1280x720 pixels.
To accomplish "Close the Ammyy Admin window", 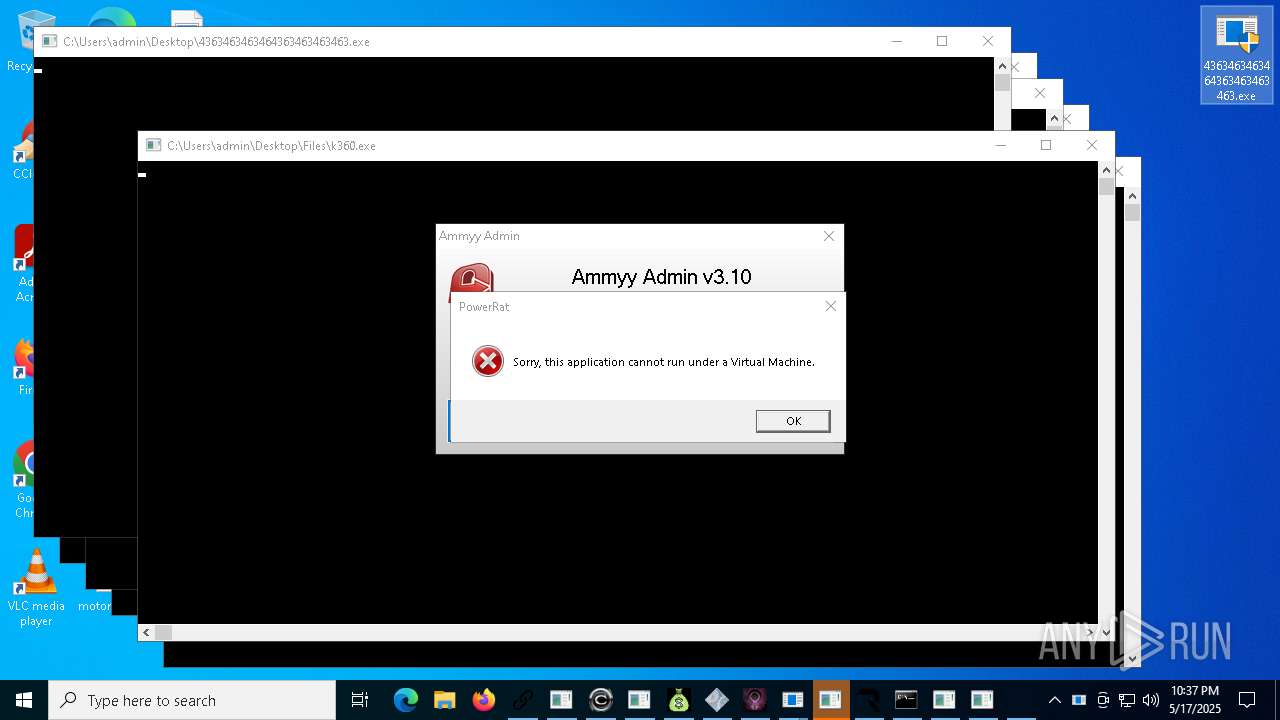I will (828, 236).
